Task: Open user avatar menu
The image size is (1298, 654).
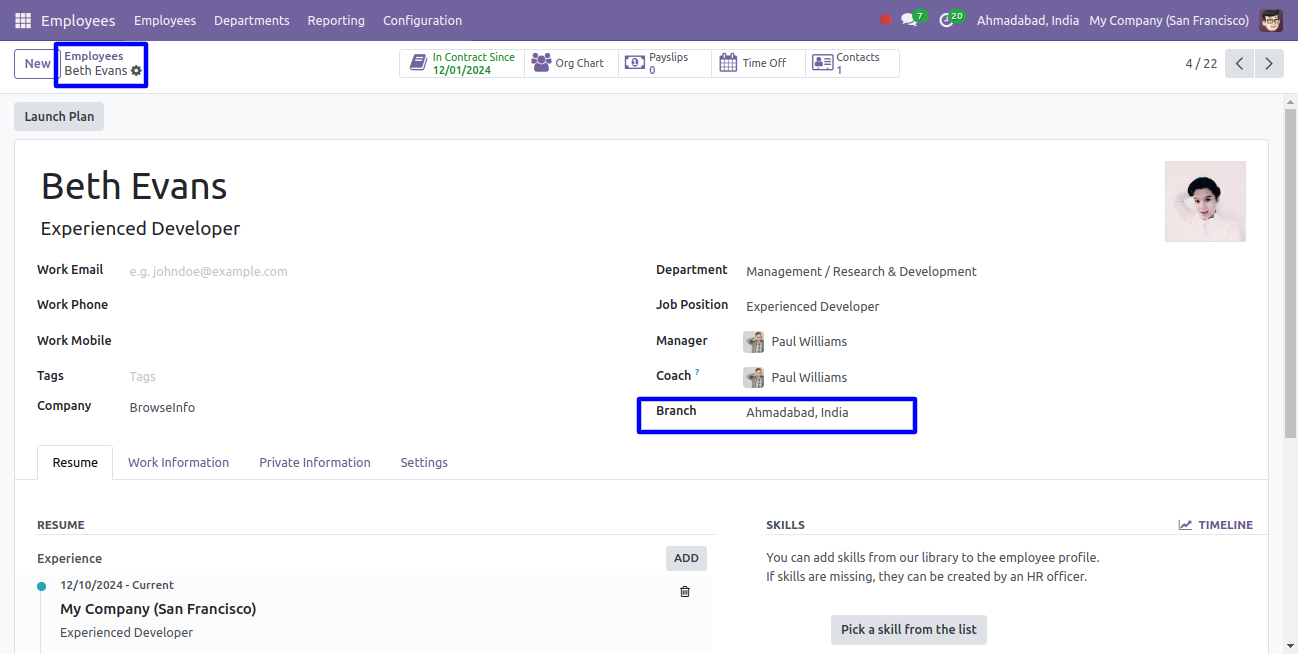Action: pyautogui.click(x=1271, y=20)
